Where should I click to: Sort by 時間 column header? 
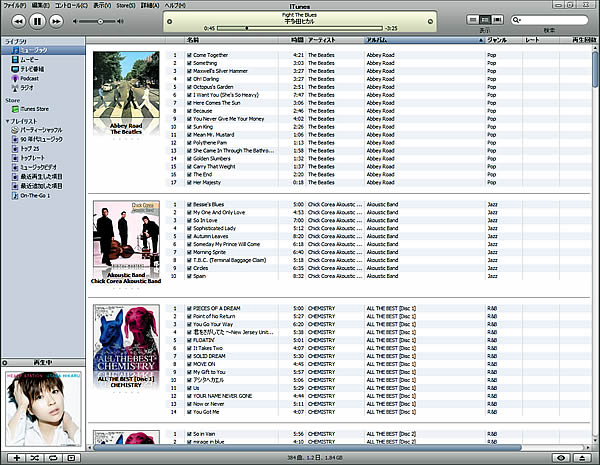292,40
